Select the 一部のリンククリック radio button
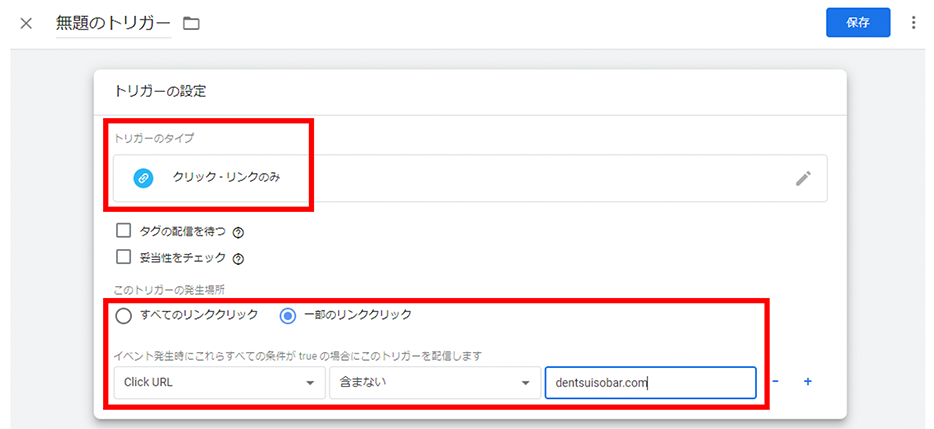Screen dimensions: 934x429 click(288, 315)
